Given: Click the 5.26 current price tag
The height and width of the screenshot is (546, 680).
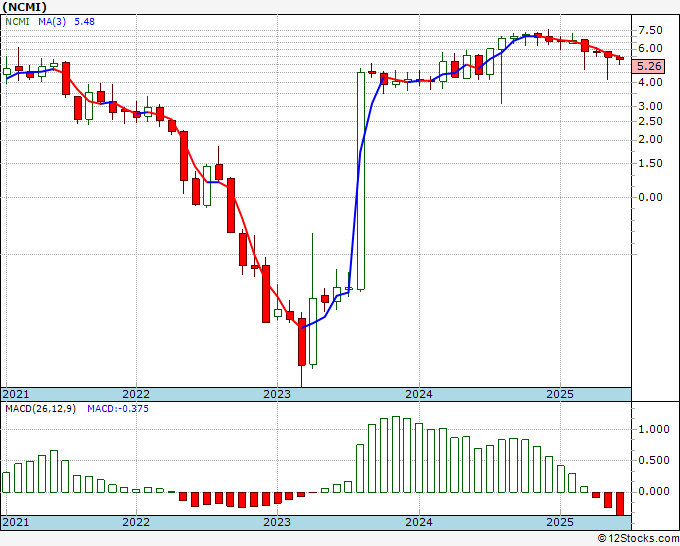Looking at the screenshot, I should [649, 66].
